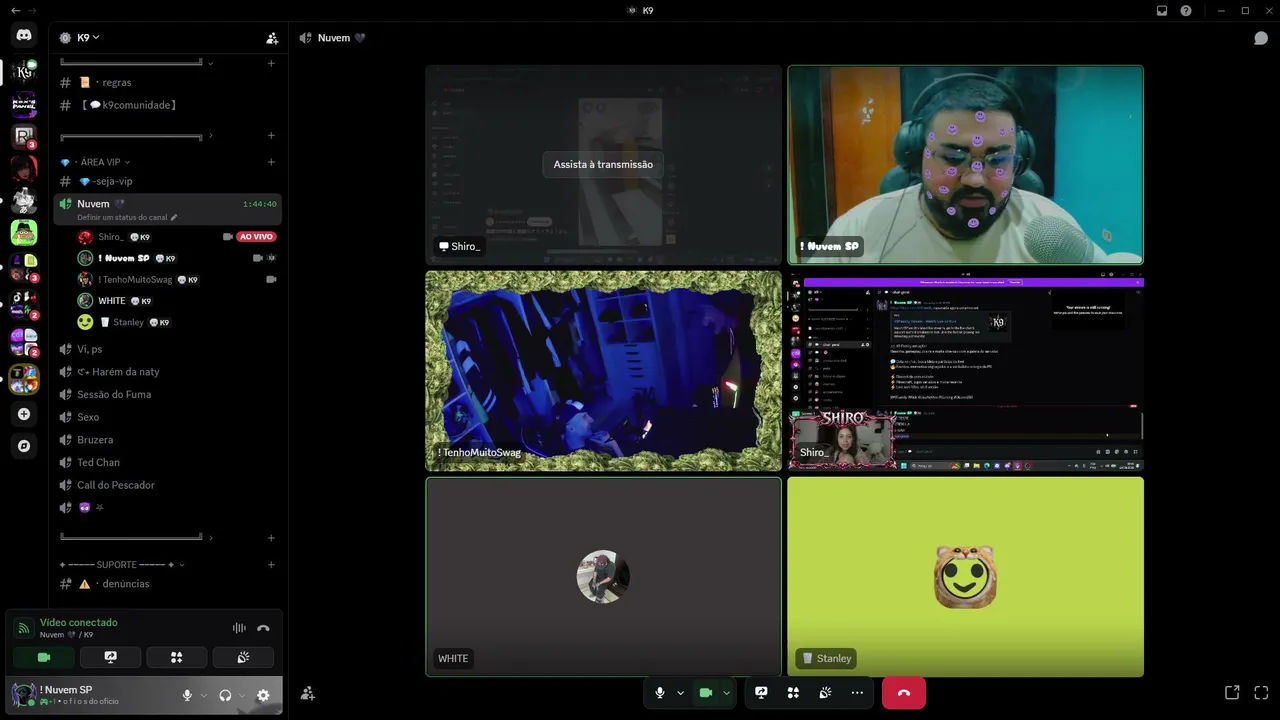Open the Help question mark icon
The width and height of the screenshot is (1280, 720).
pyautogui.click(x=1186, y=10)
